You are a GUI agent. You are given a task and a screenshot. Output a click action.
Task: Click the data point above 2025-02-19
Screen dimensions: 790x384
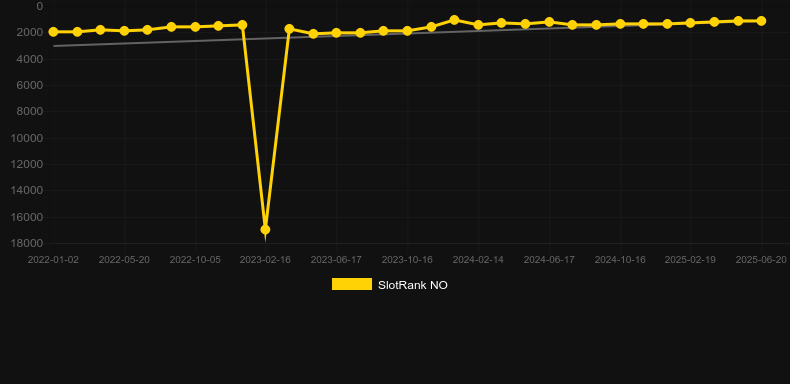(x=690, y=23)
